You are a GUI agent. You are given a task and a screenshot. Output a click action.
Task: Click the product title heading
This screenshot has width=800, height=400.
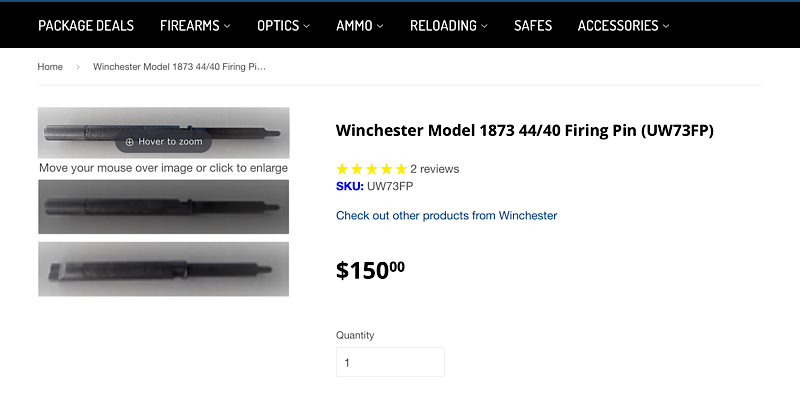coord(524,130)
